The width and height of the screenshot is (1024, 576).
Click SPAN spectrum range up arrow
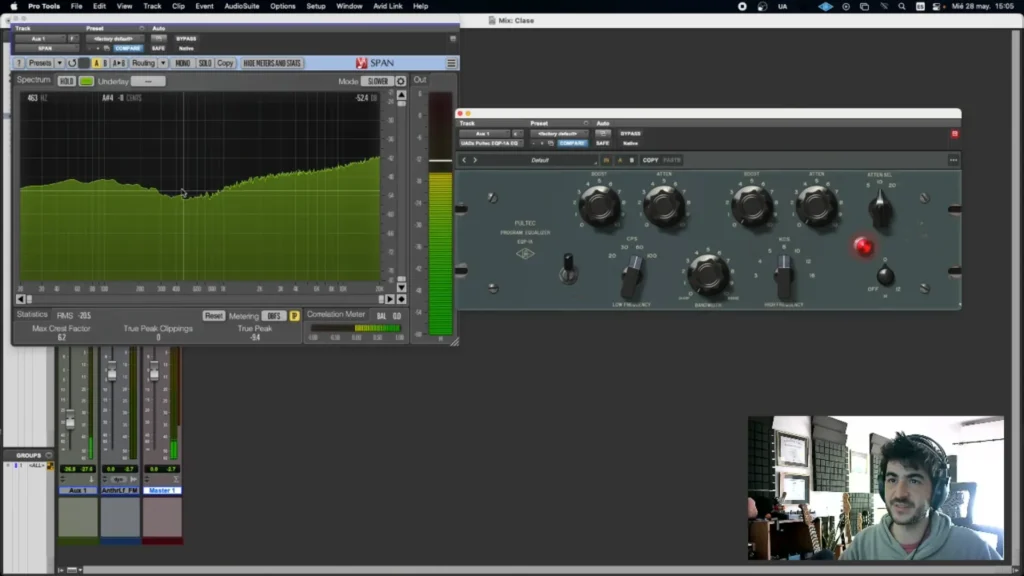(x=402, y=95)
